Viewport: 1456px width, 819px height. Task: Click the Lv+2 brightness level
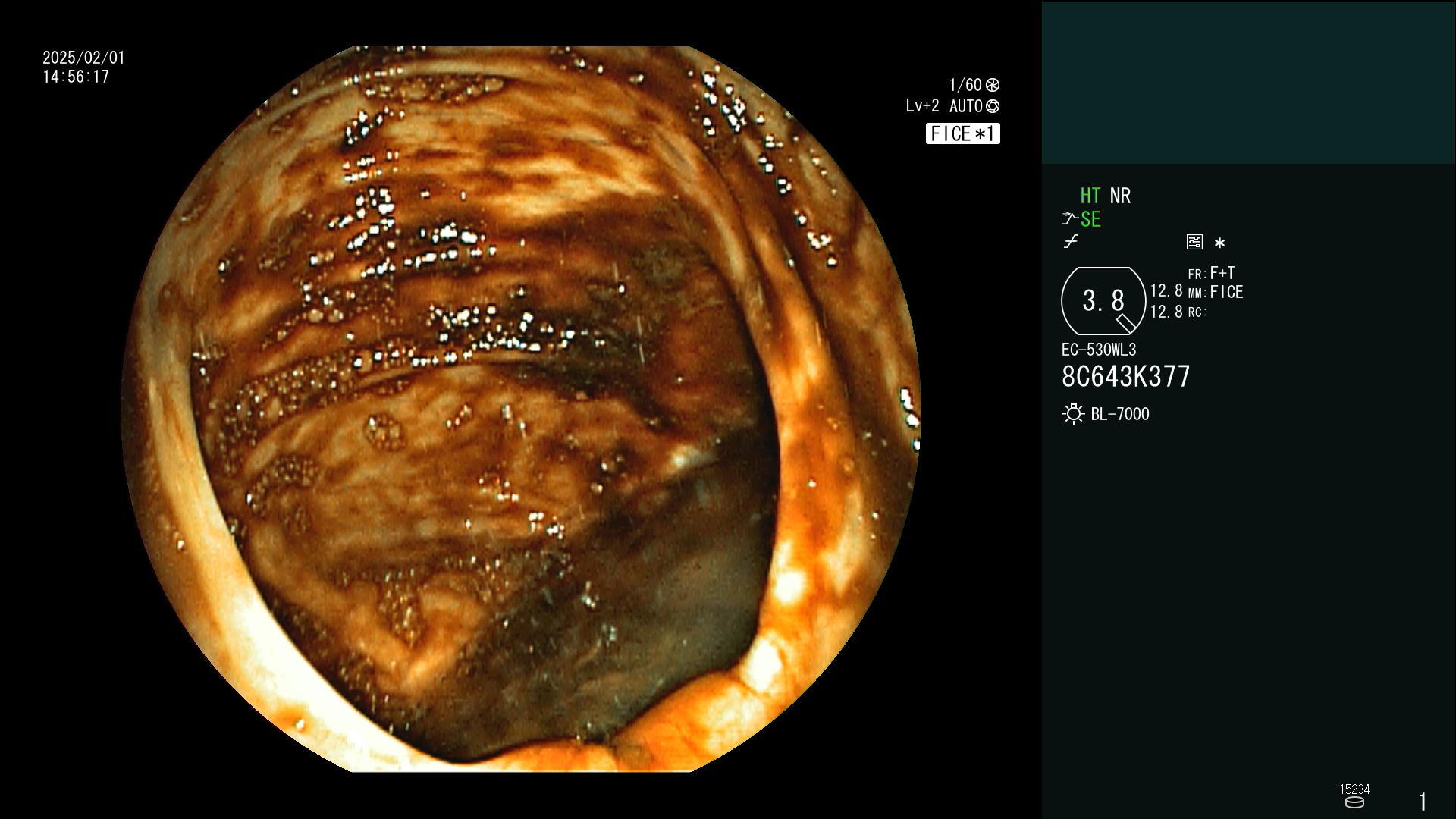pyautogui.click(x=922, y=106)
